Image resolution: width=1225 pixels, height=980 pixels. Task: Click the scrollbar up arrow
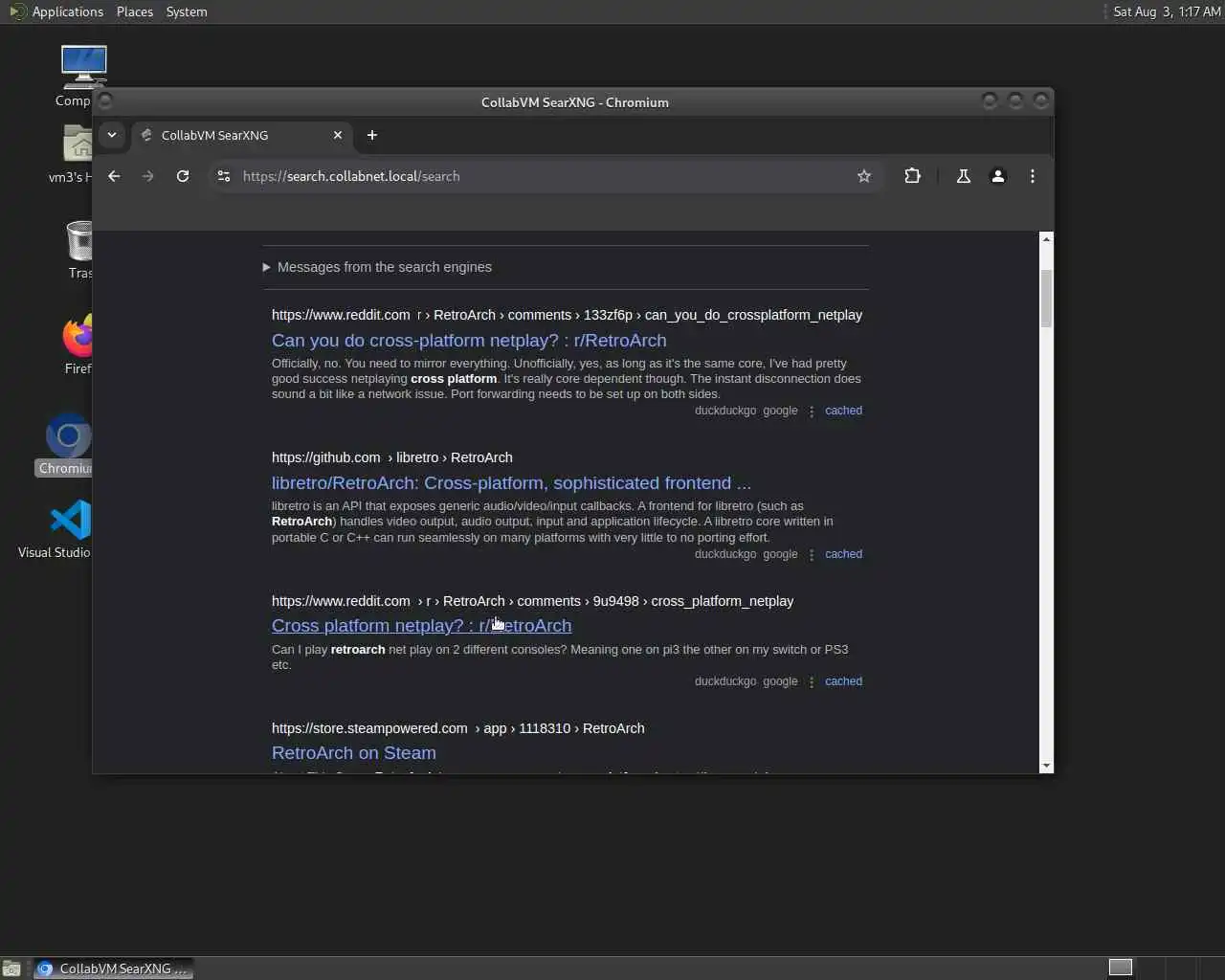click(1046, 238)
